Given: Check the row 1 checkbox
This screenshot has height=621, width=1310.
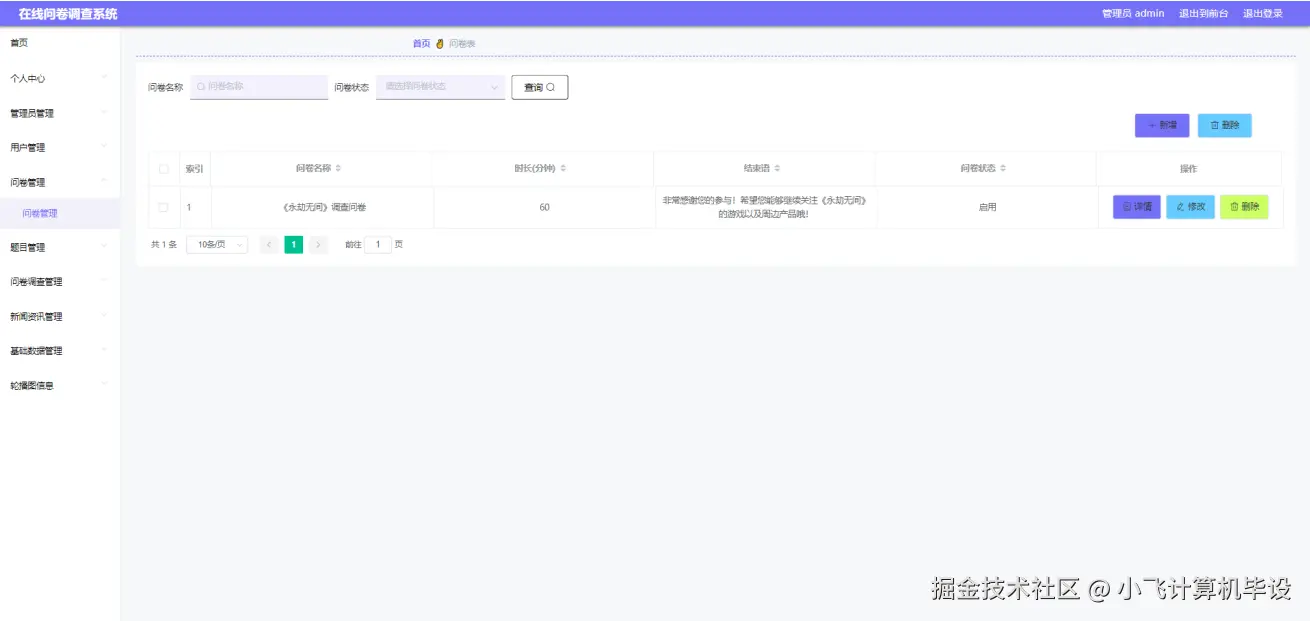Looking at the screenshot, I should (x=164, y=207).
